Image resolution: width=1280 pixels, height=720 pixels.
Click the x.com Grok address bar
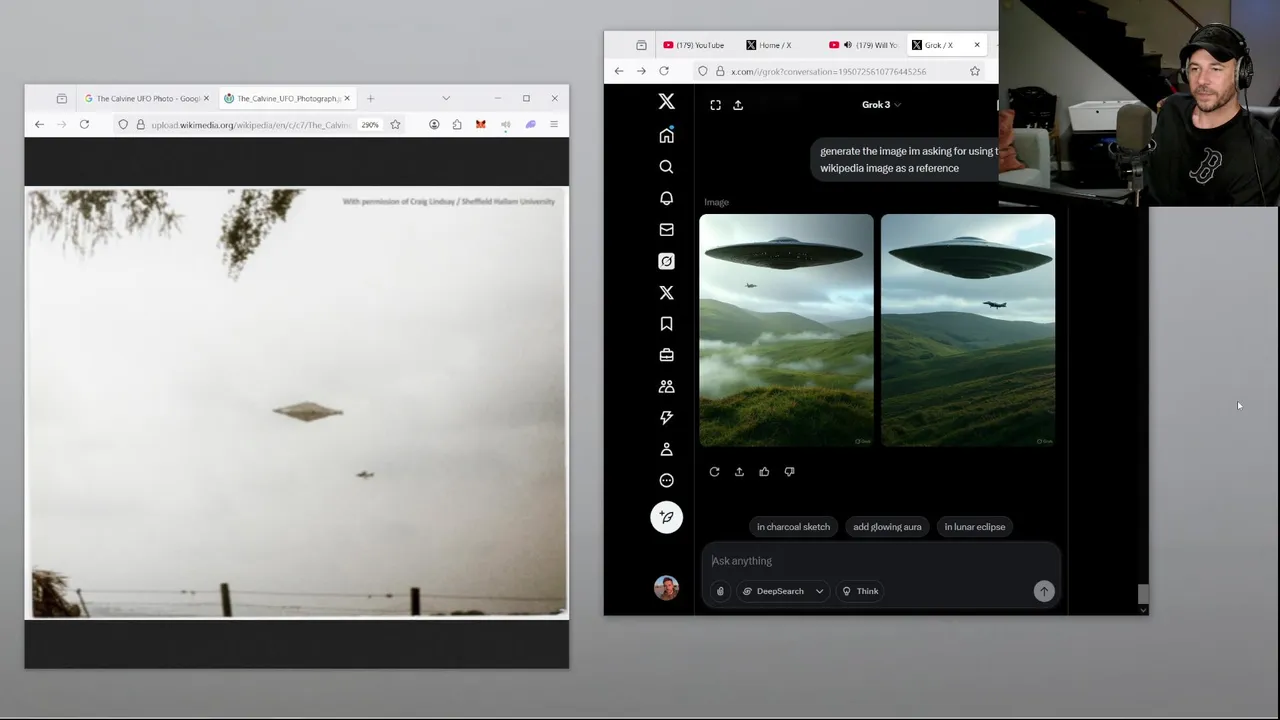pyautogui.click(x=840, y=71)
